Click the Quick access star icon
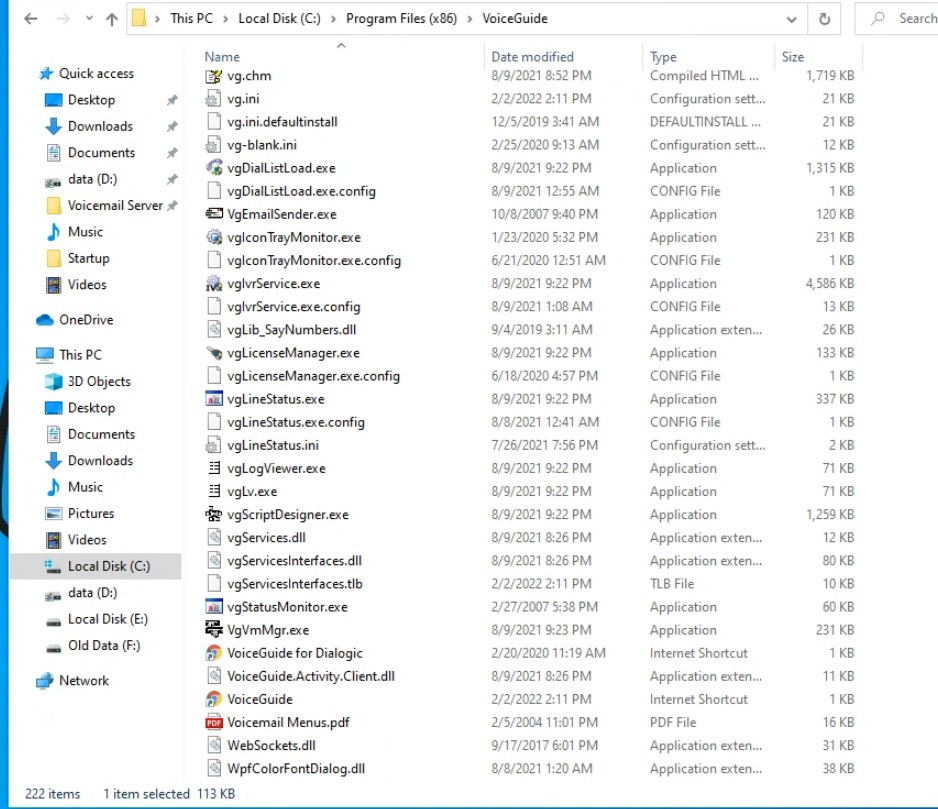 point(45,74)
